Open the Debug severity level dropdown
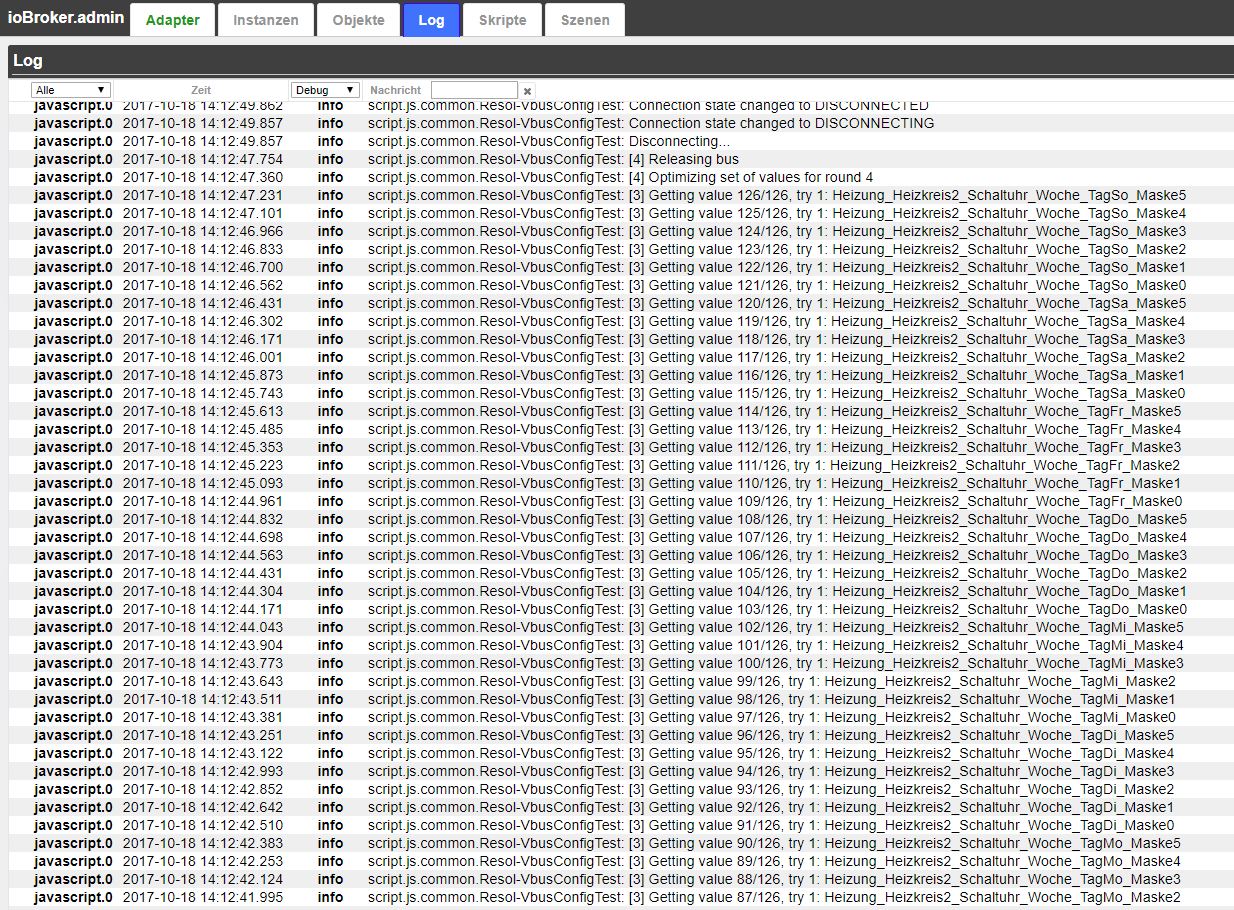Image resolution: width=1234 pixels, height=910 pixels. coord(325,90)
